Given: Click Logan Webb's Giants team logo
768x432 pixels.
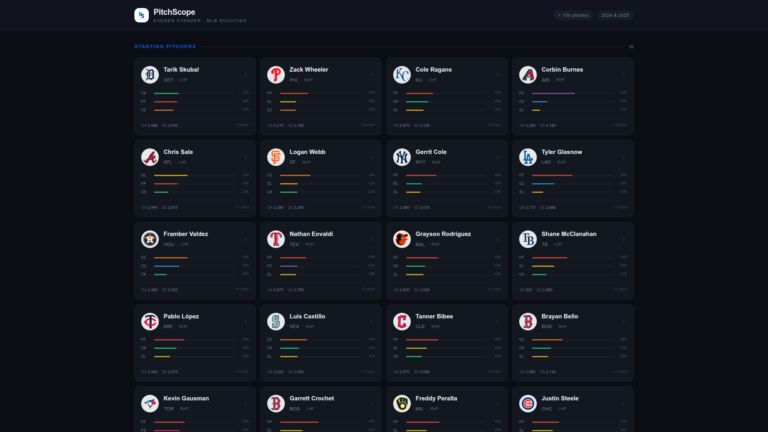Looking at the screenshot, I should (276, 157).
